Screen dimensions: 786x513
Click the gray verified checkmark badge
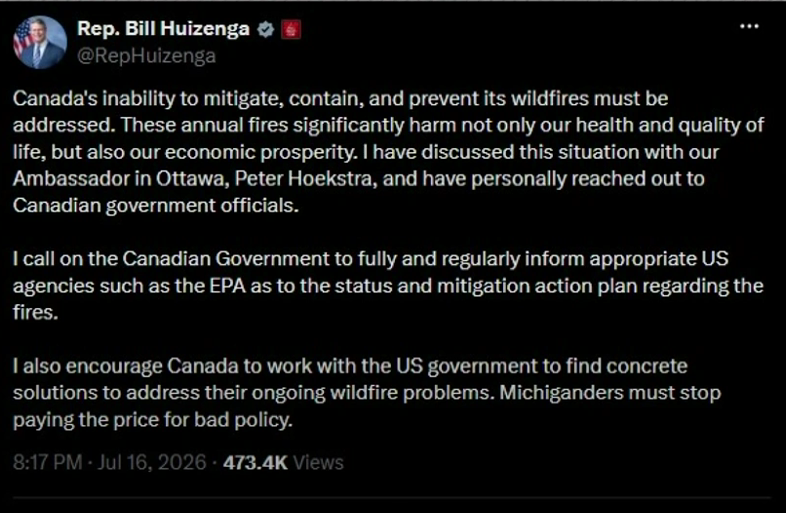(x=266, y=30)
